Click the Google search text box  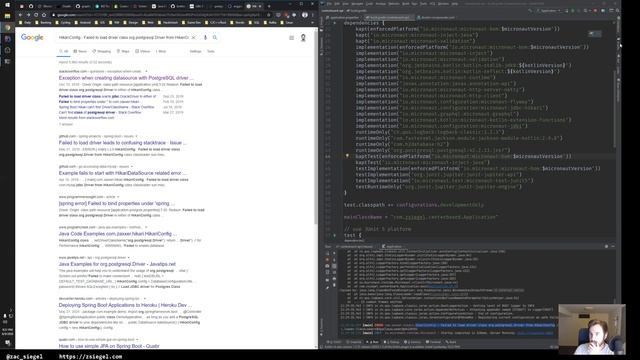[x=124, y=38]
